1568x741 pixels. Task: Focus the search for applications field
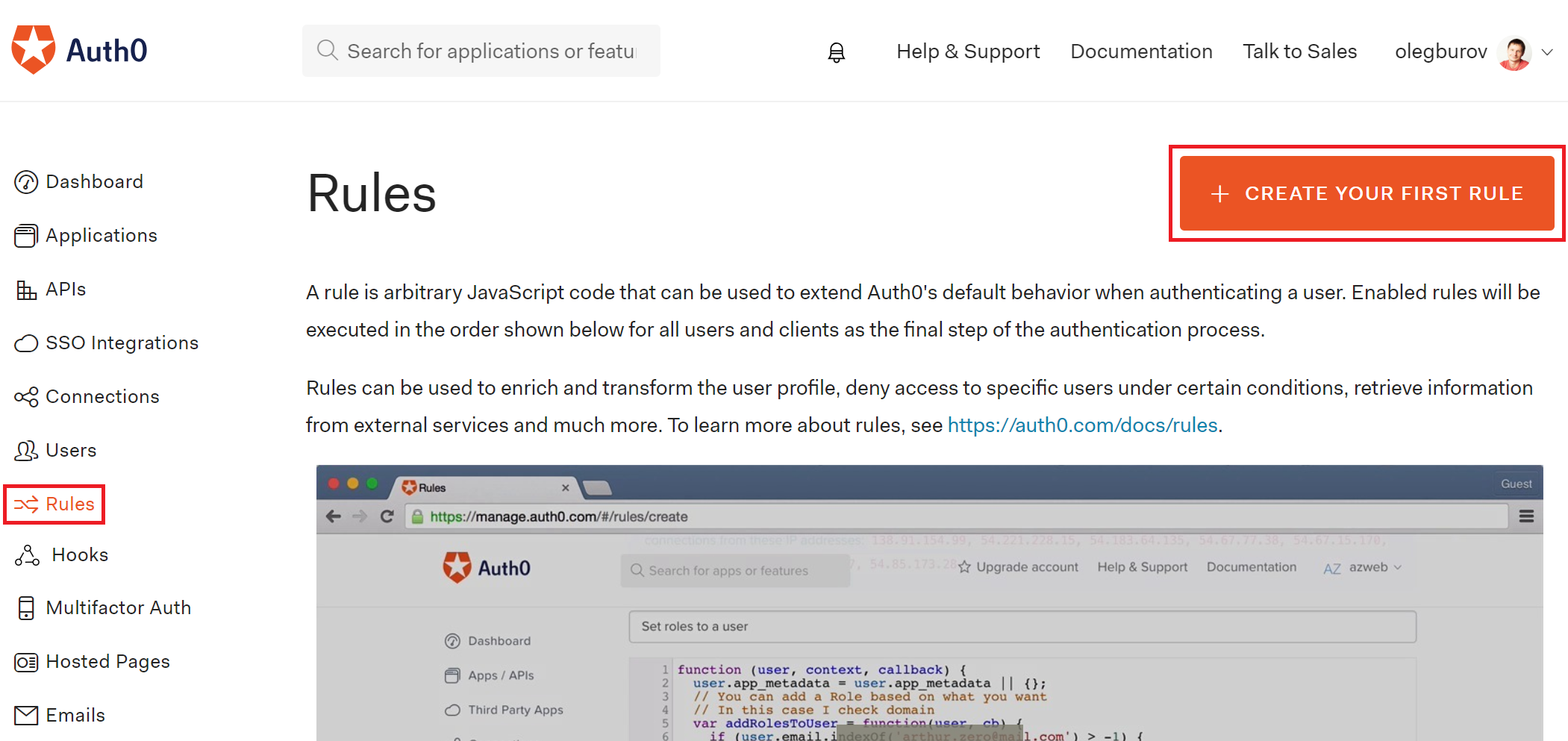(x=491, y=51)
